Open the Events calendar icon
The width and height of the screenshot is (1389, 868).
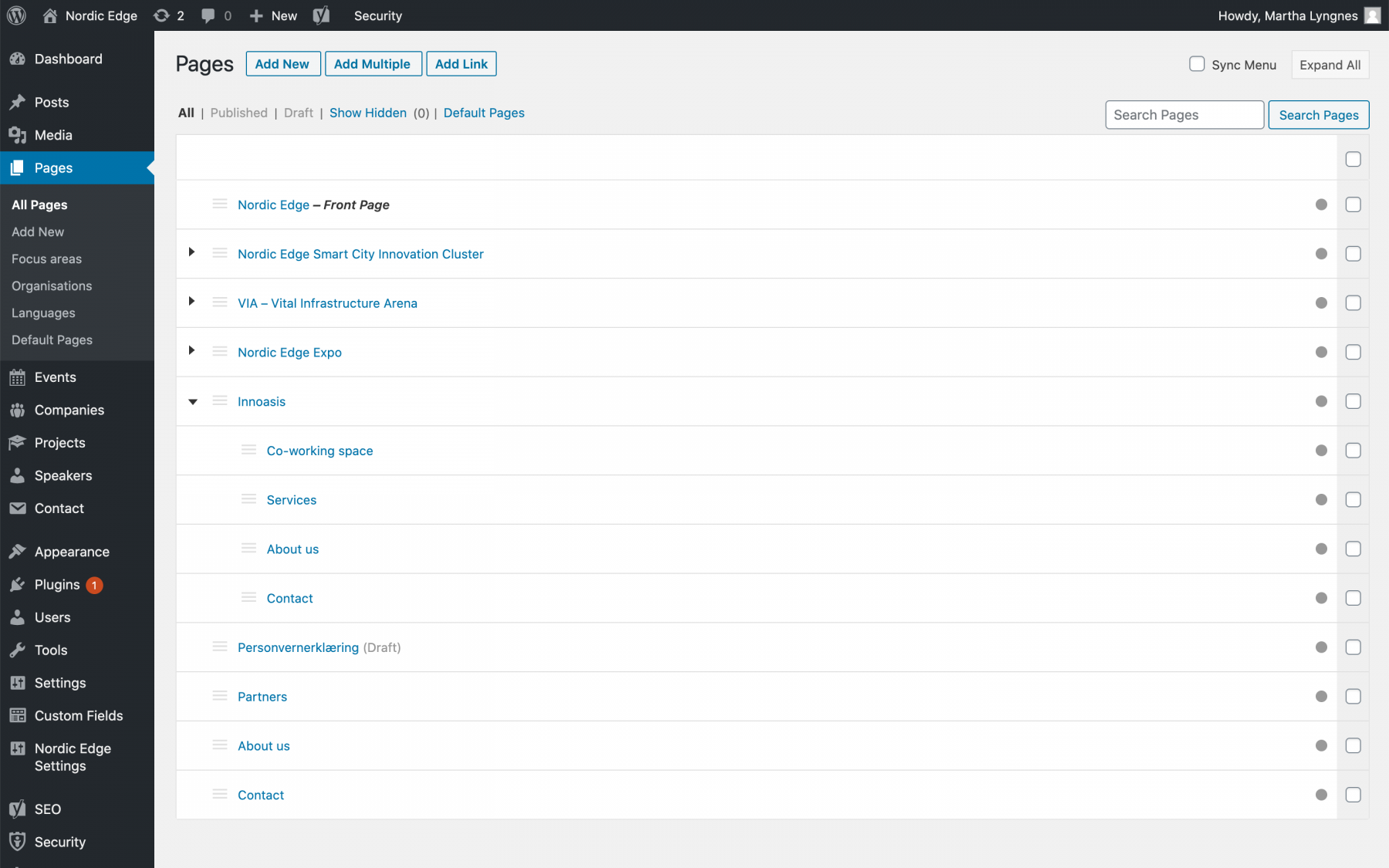[18, 377]
